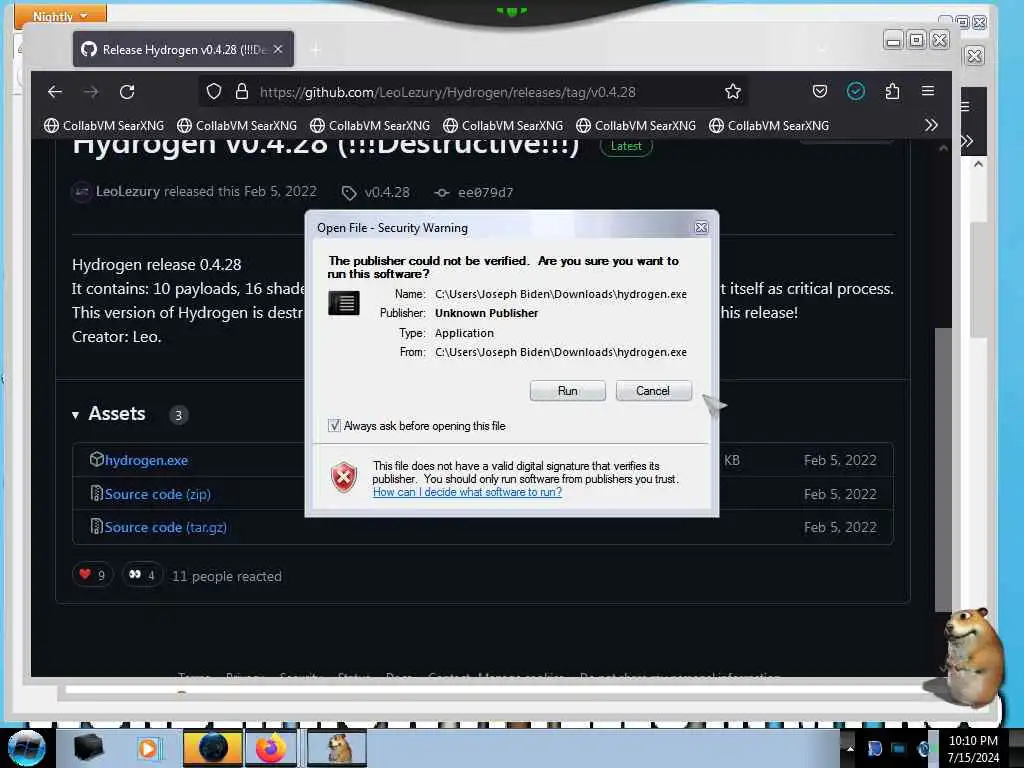This screenshot has height=768, width=1024.
Task: Click the site padlock icon
Action: click(242, 91)
